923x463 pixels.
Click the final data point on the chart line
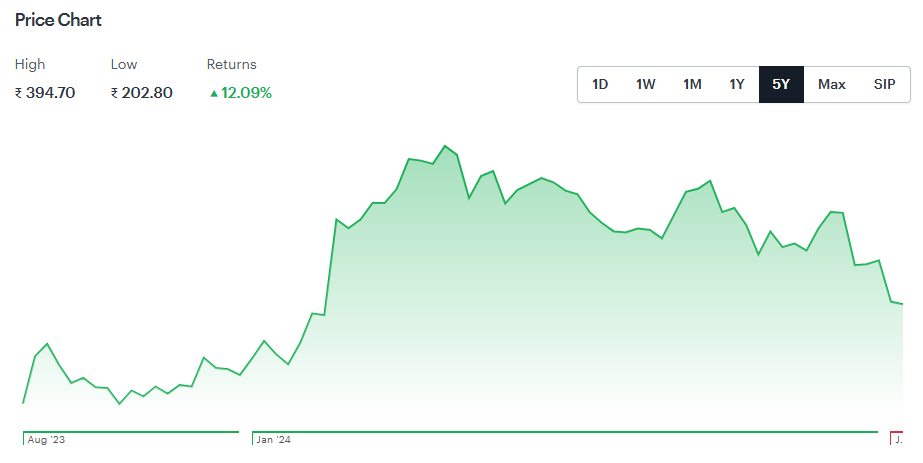[x=902, y=304]
